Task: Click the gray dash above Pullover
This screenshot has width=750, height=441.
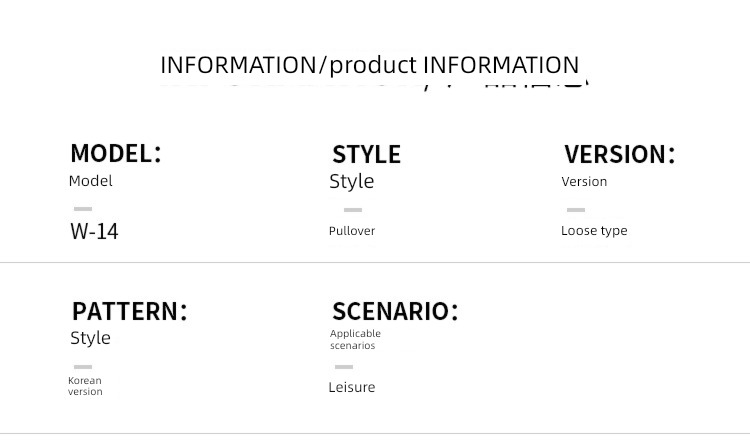Action: [353, 209]
